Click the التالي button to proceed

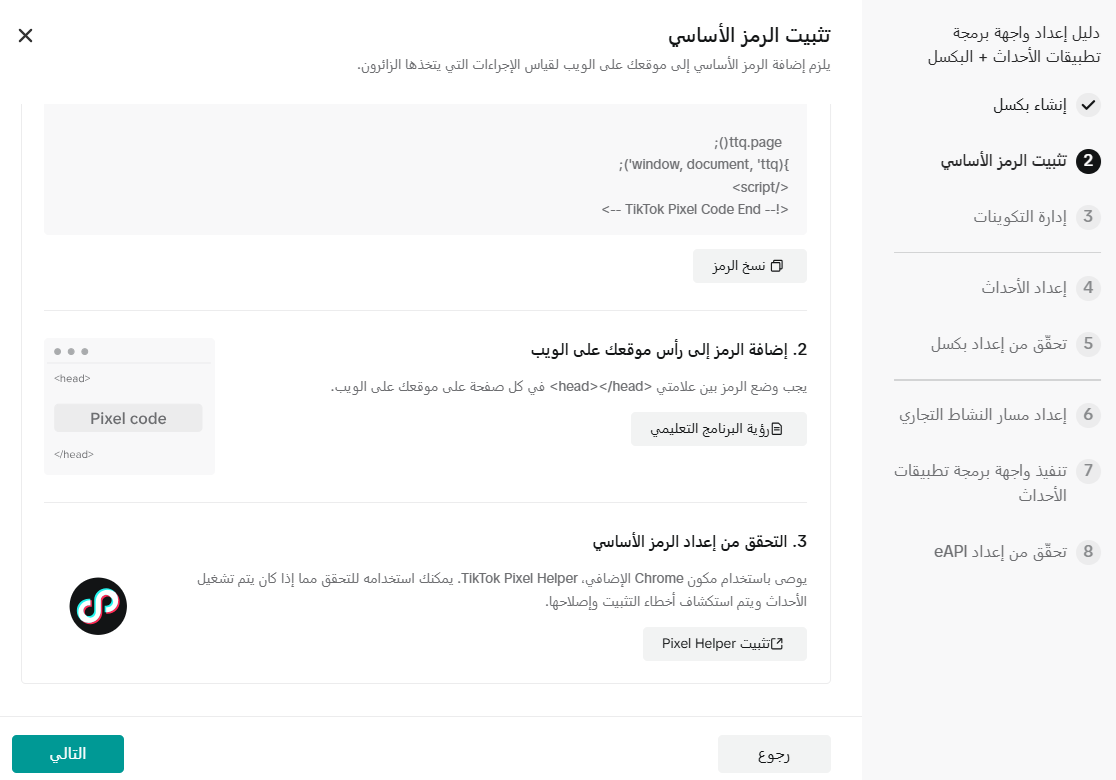tap(68, 753)
